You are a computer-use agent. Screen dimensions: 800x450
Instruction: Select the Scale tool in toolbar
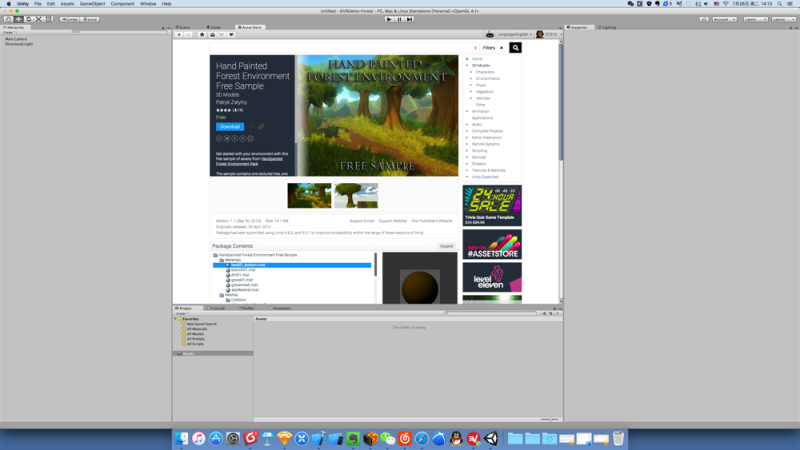(x=39, y=19)
